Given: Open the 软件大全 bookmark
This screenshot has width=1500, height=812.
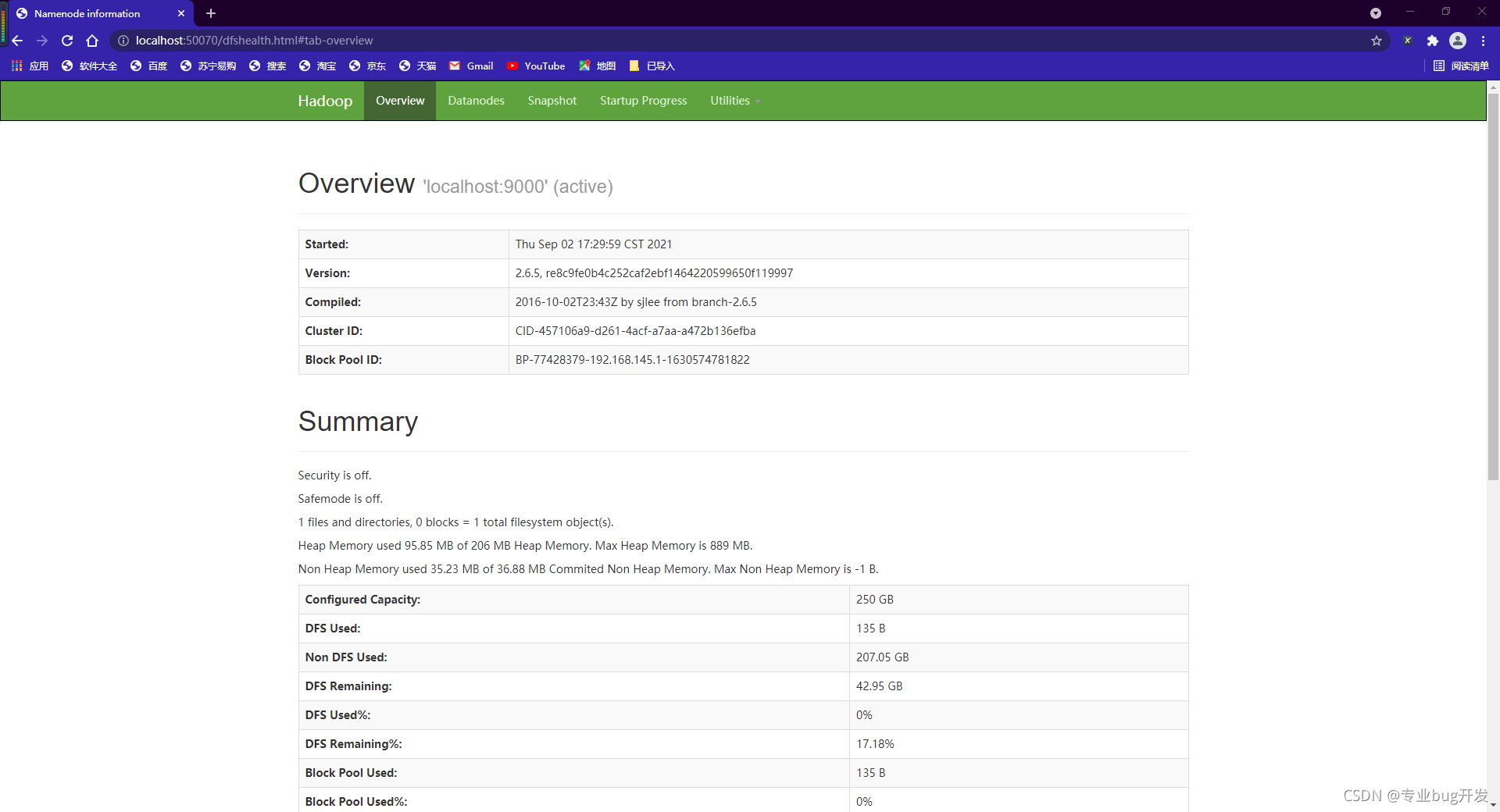Looking at the screenshot, I should 89,66.
